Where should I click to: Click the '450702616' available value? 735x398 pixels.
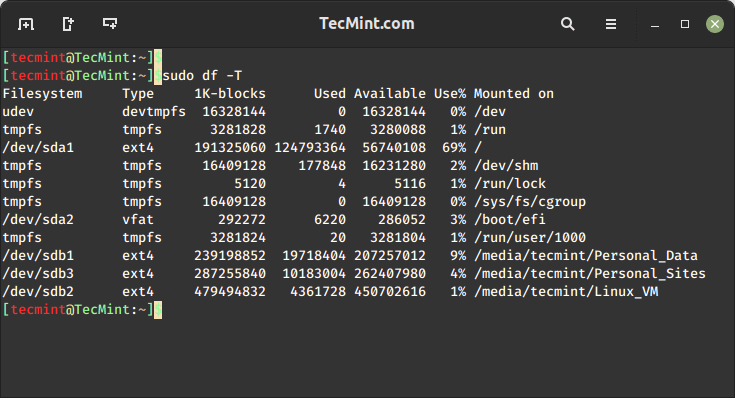(390, 292)
